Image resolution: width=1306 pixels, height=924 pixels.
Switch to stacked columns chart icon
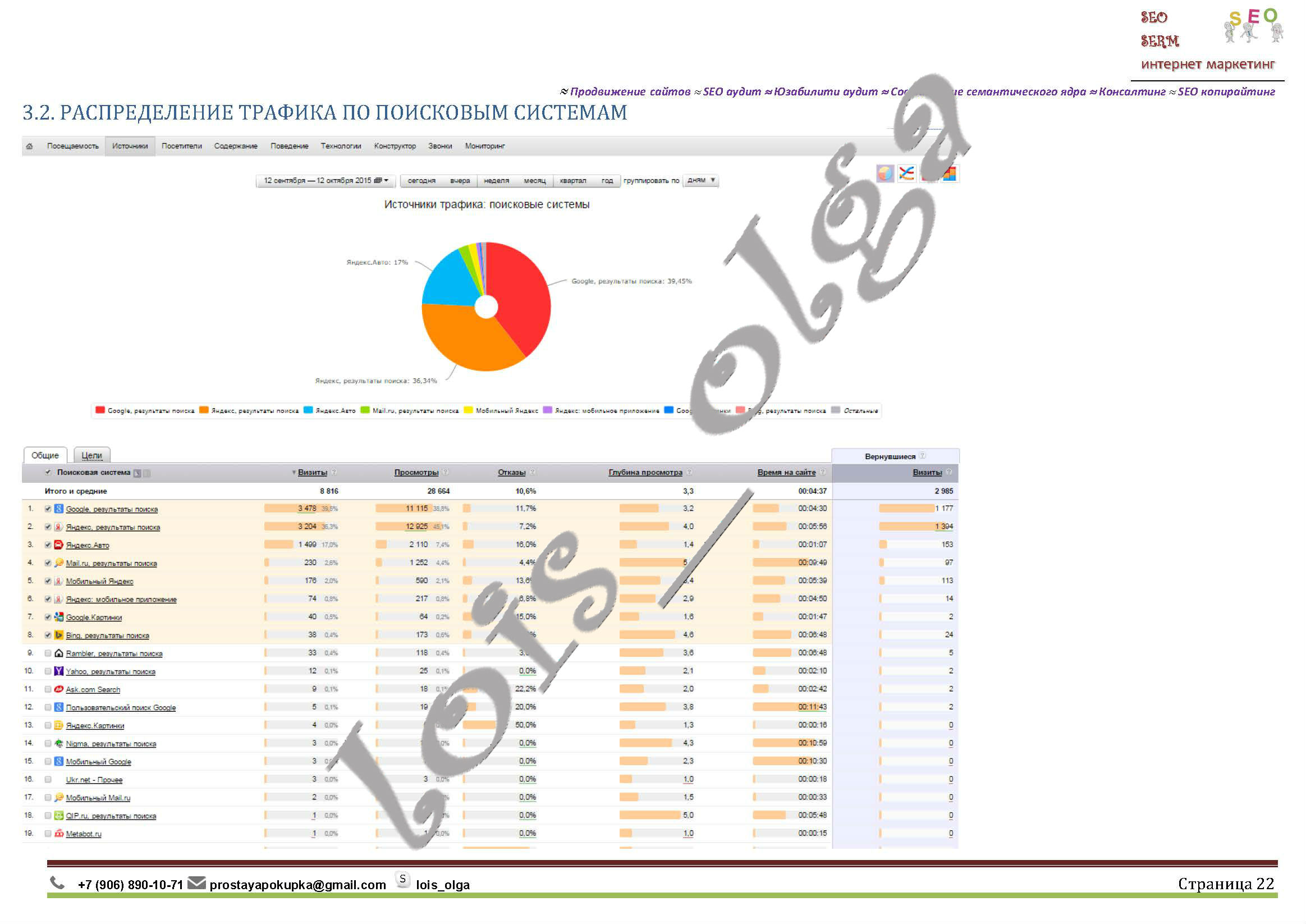point(950,173)
